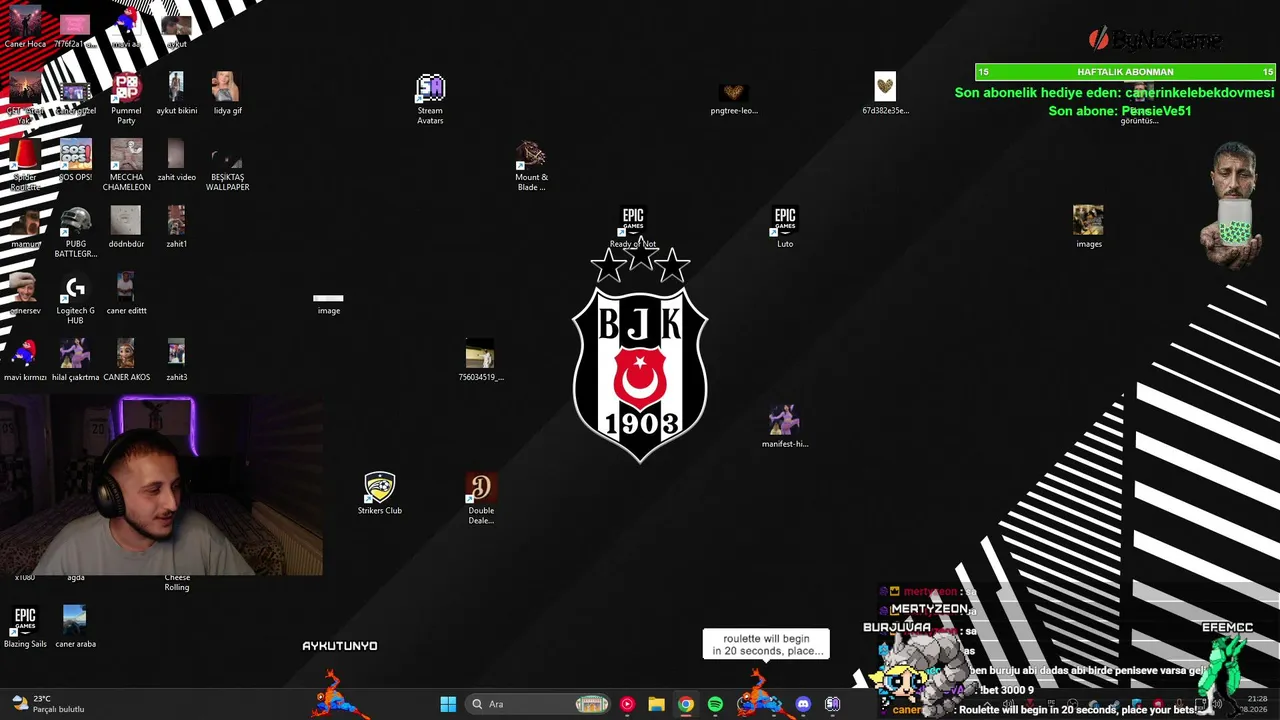Open File Explorer from the taskbar
This screenshot has height=720, width=1280.
click(656, 704)
